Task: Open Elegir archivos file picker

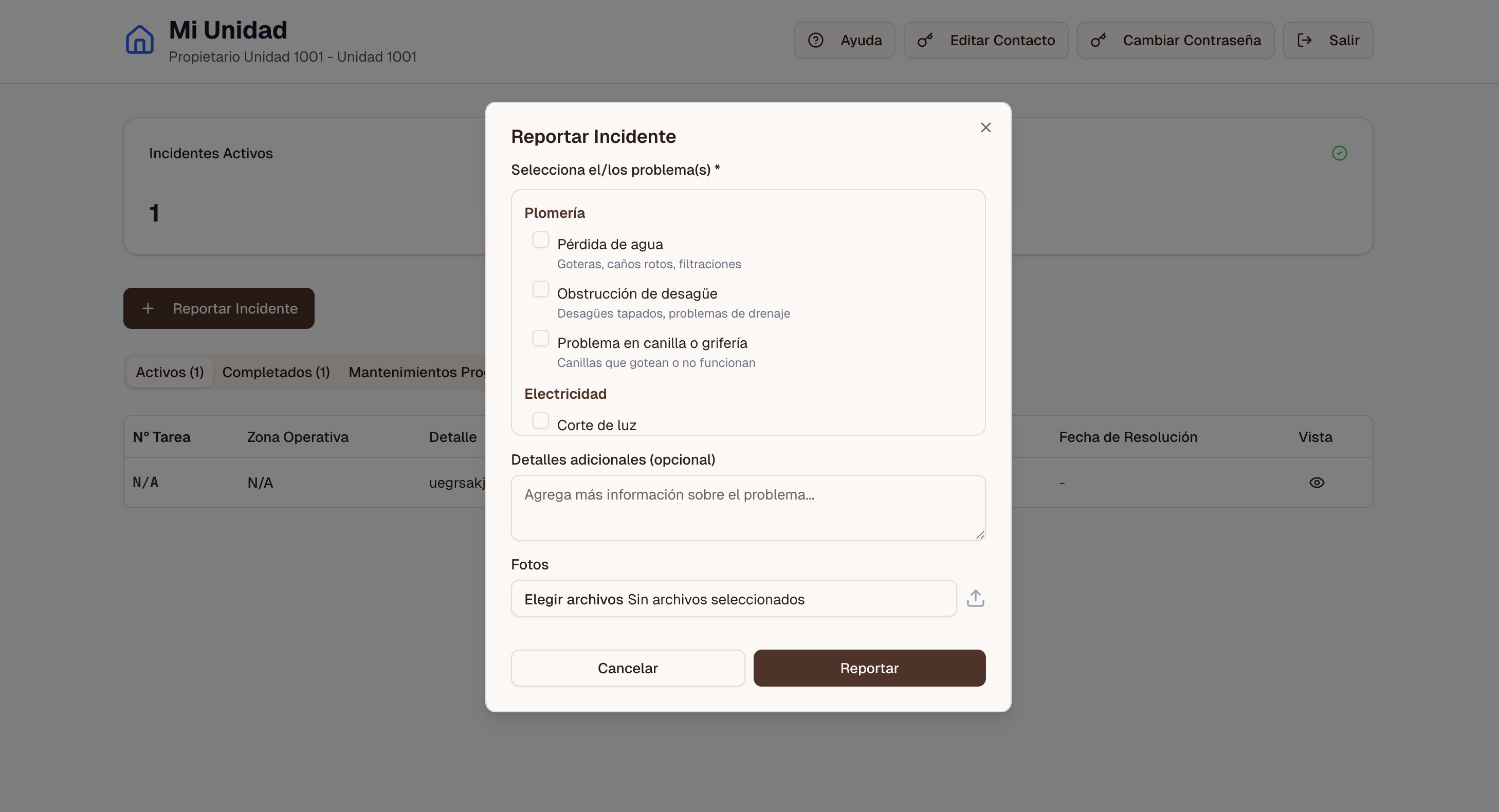Action: click(x=573, y=599)
